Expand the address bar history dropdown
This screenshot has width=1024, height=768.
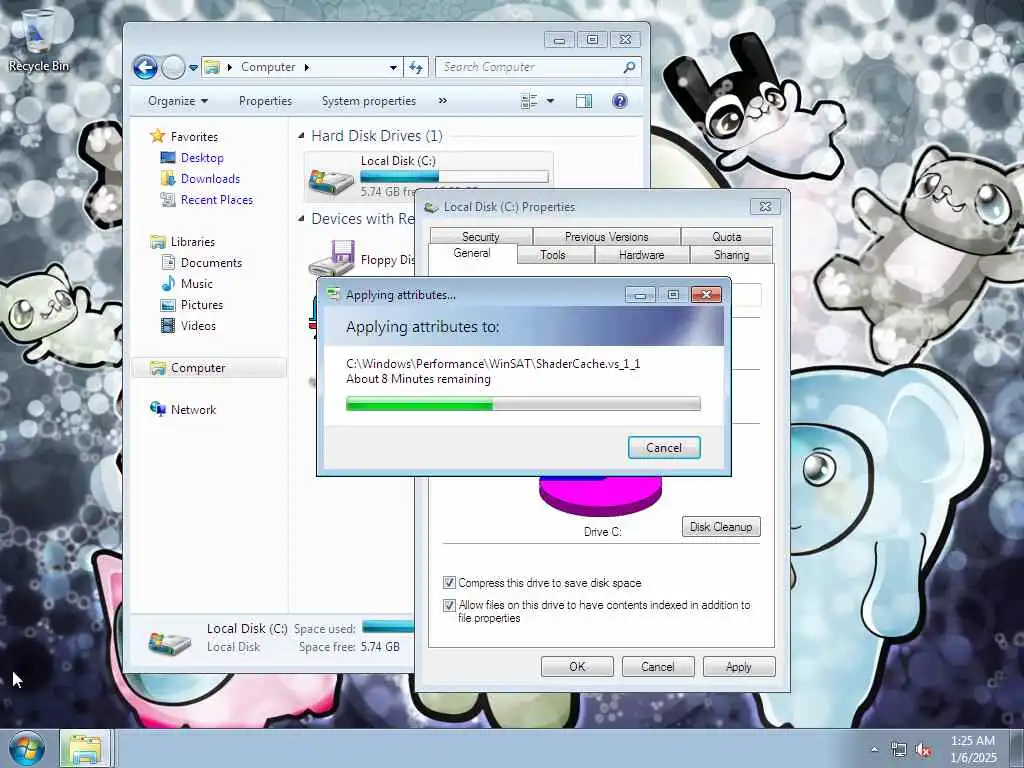(392, 67)
